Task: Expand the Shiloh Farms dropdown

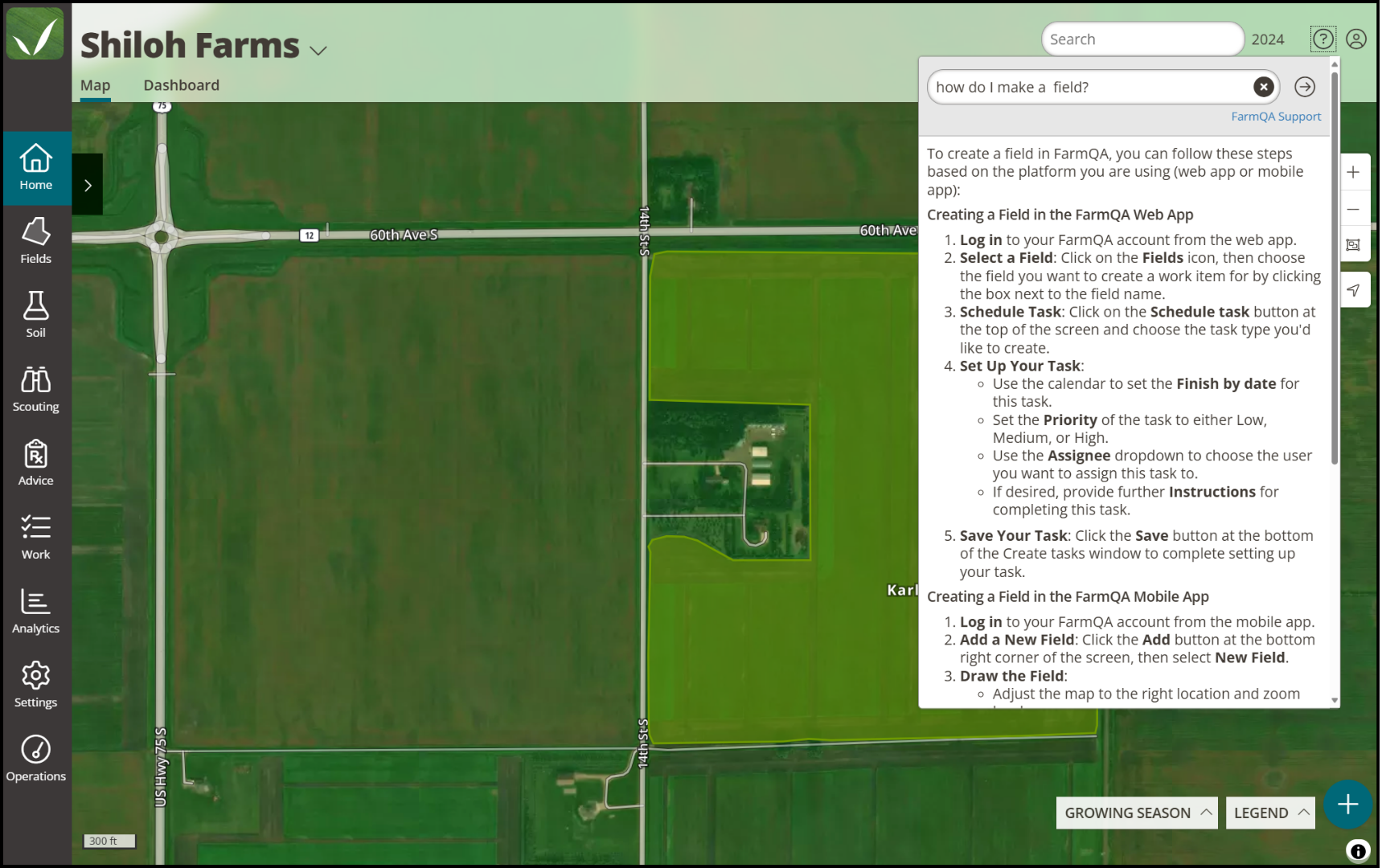Action: tap(318, 50)
